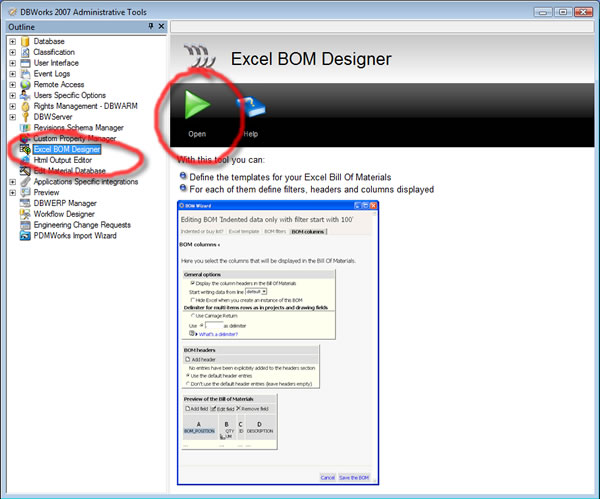
Task: Click the Database cylinder icon
Action: 25,41
